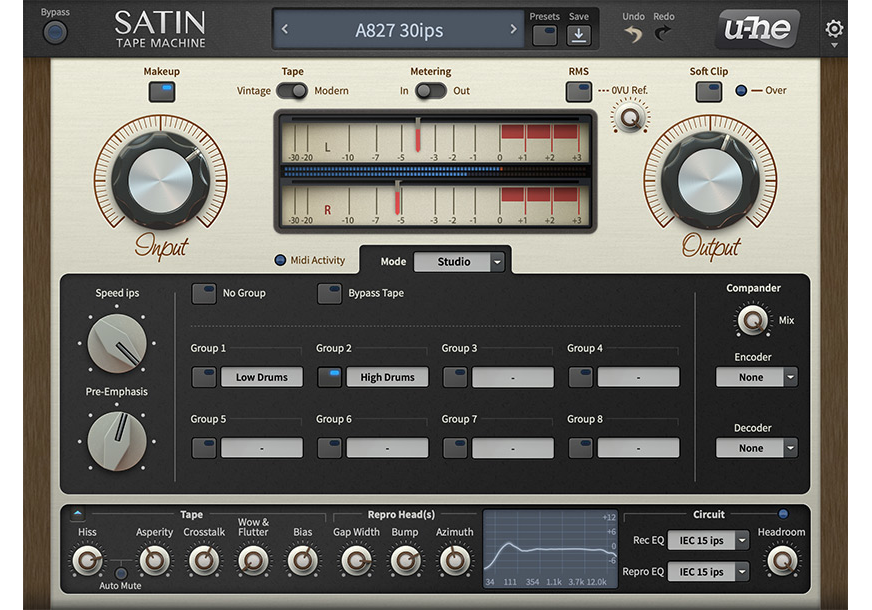The height and width of the screenshot is (610, 872).
Task: Click the Midi Activity indicator light
Action: click(280, 260)
